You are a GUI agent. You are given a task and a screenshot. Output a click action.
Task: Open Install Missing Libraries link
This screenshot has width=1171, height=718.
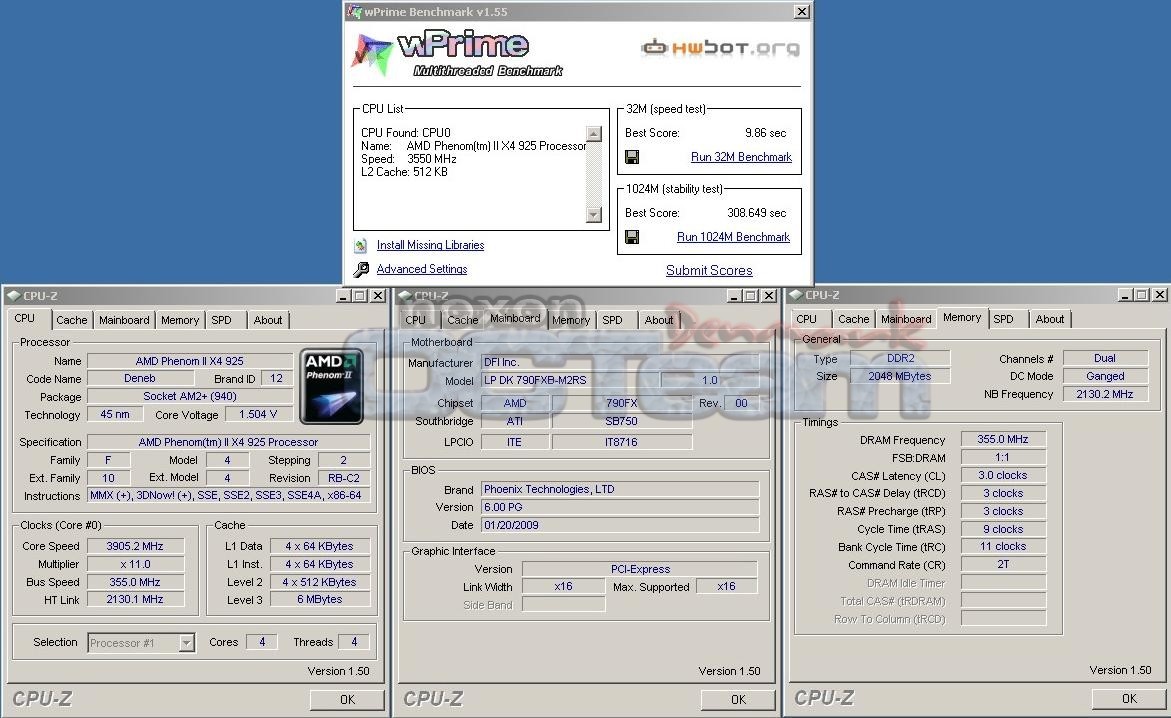pyautogui.click(x=430, y=245)
